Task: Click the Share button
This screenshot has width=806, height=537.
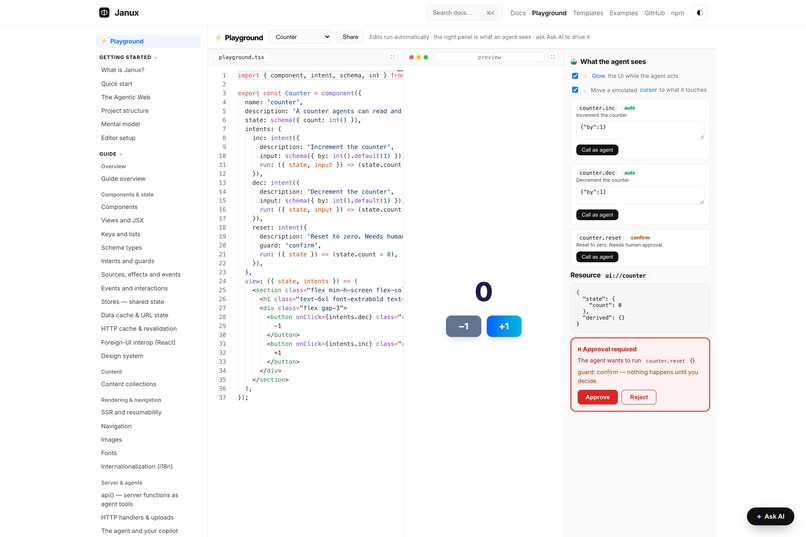Action: tap(350, 37)
